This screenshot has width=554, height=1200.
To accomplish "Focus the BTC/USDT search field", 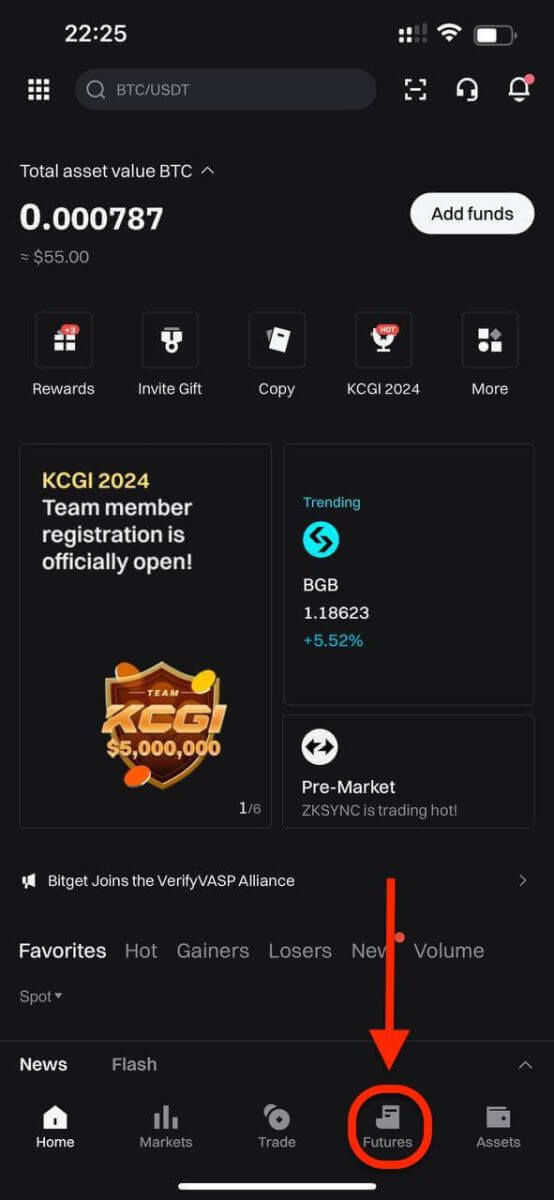I will tap(226, 90).
